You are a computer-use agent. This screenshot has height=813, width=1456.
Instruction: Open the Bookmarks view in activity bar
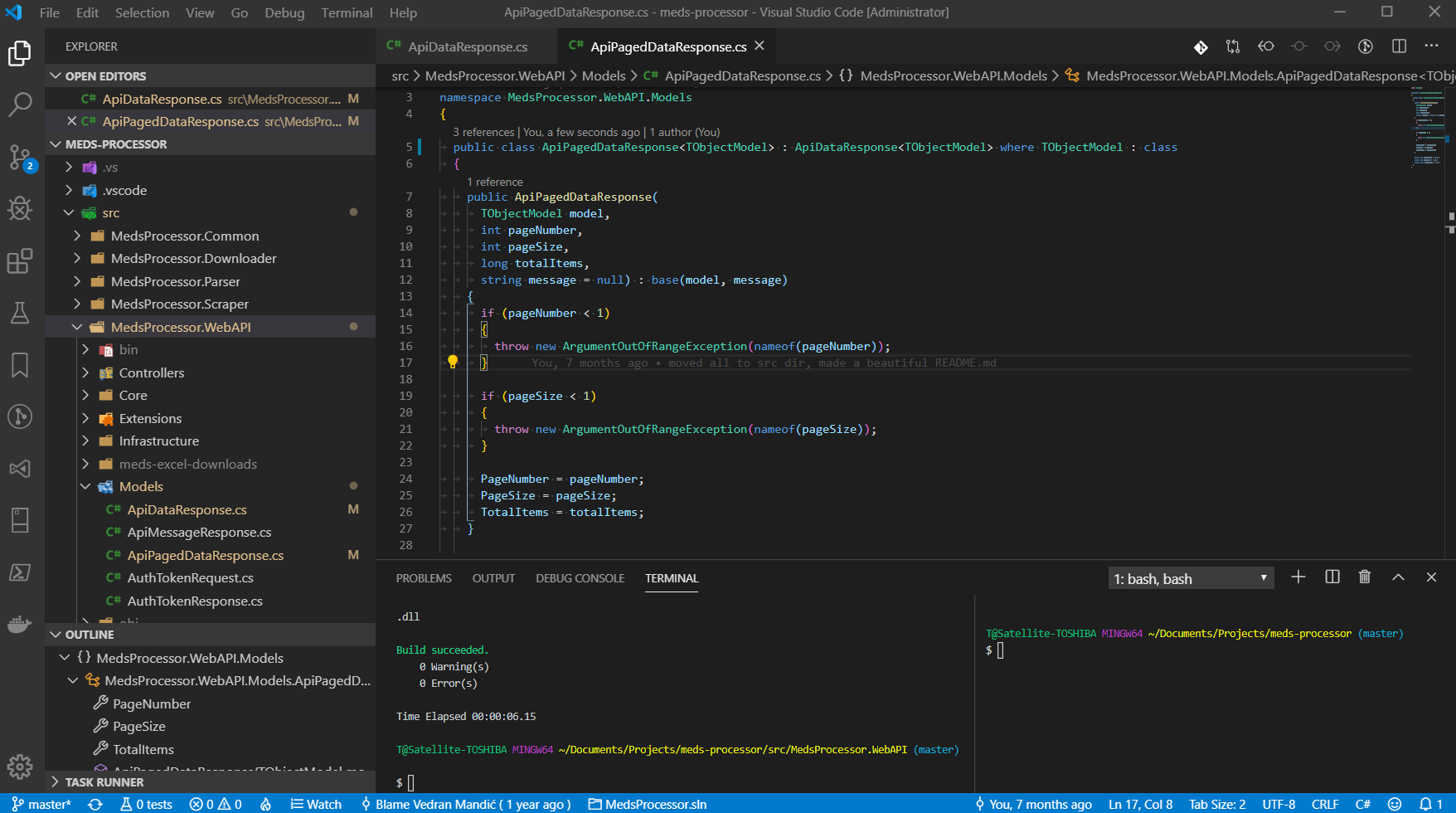(x=20, y=365)
